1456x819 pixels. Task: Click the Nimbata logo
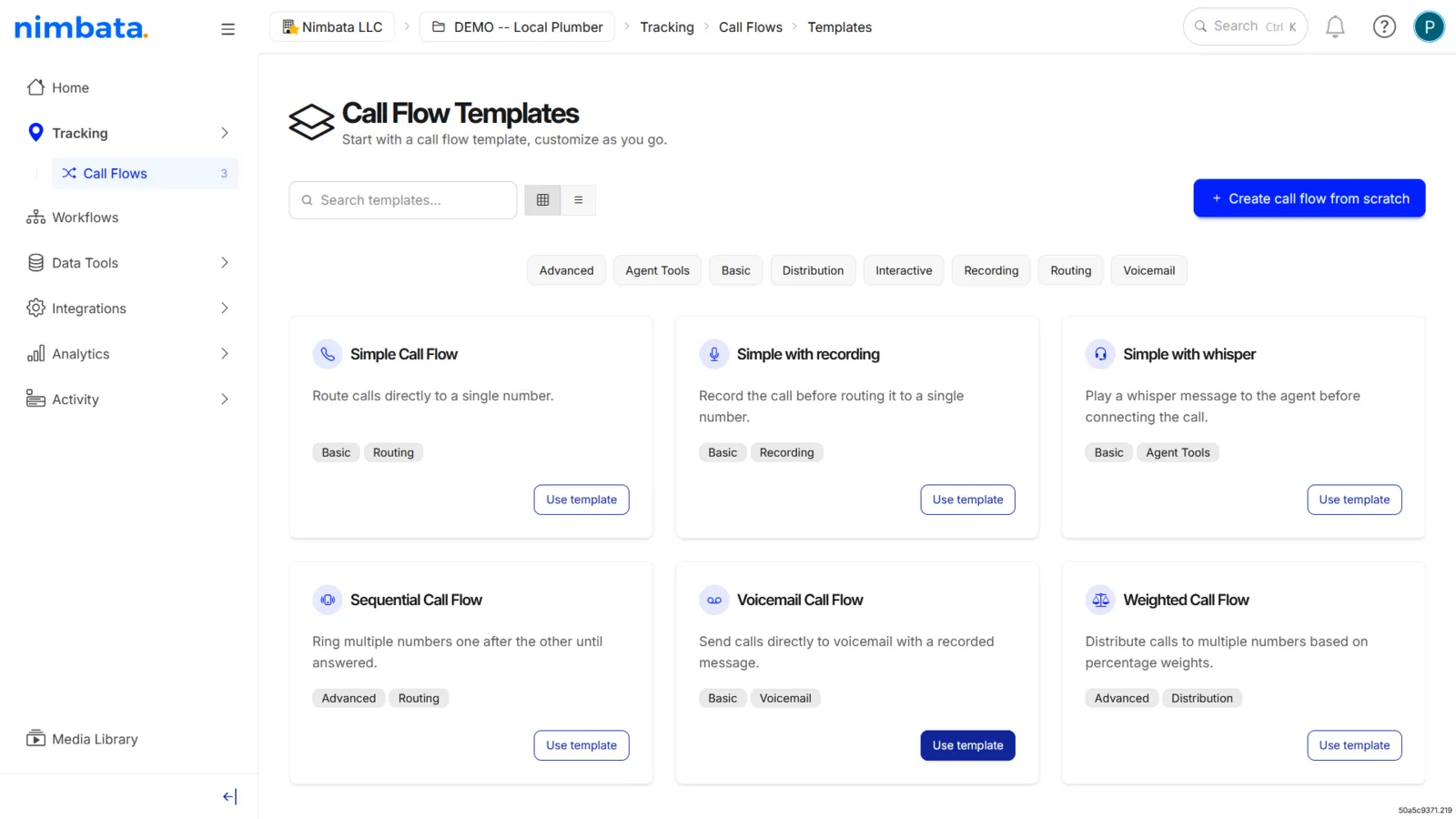[81, 27]
